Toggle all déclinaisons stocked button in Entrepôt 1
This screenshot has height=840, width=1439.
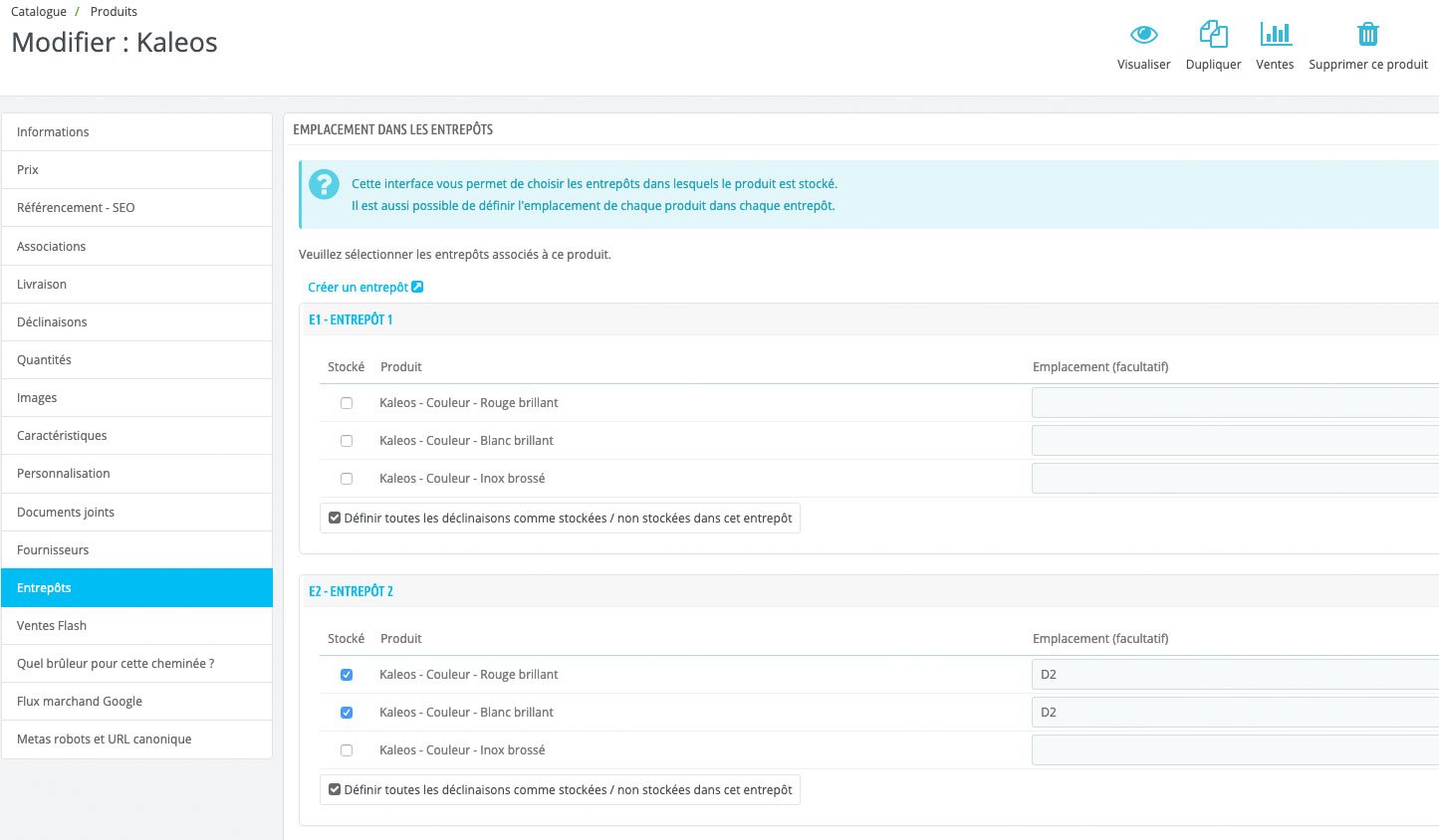point(560,519)
